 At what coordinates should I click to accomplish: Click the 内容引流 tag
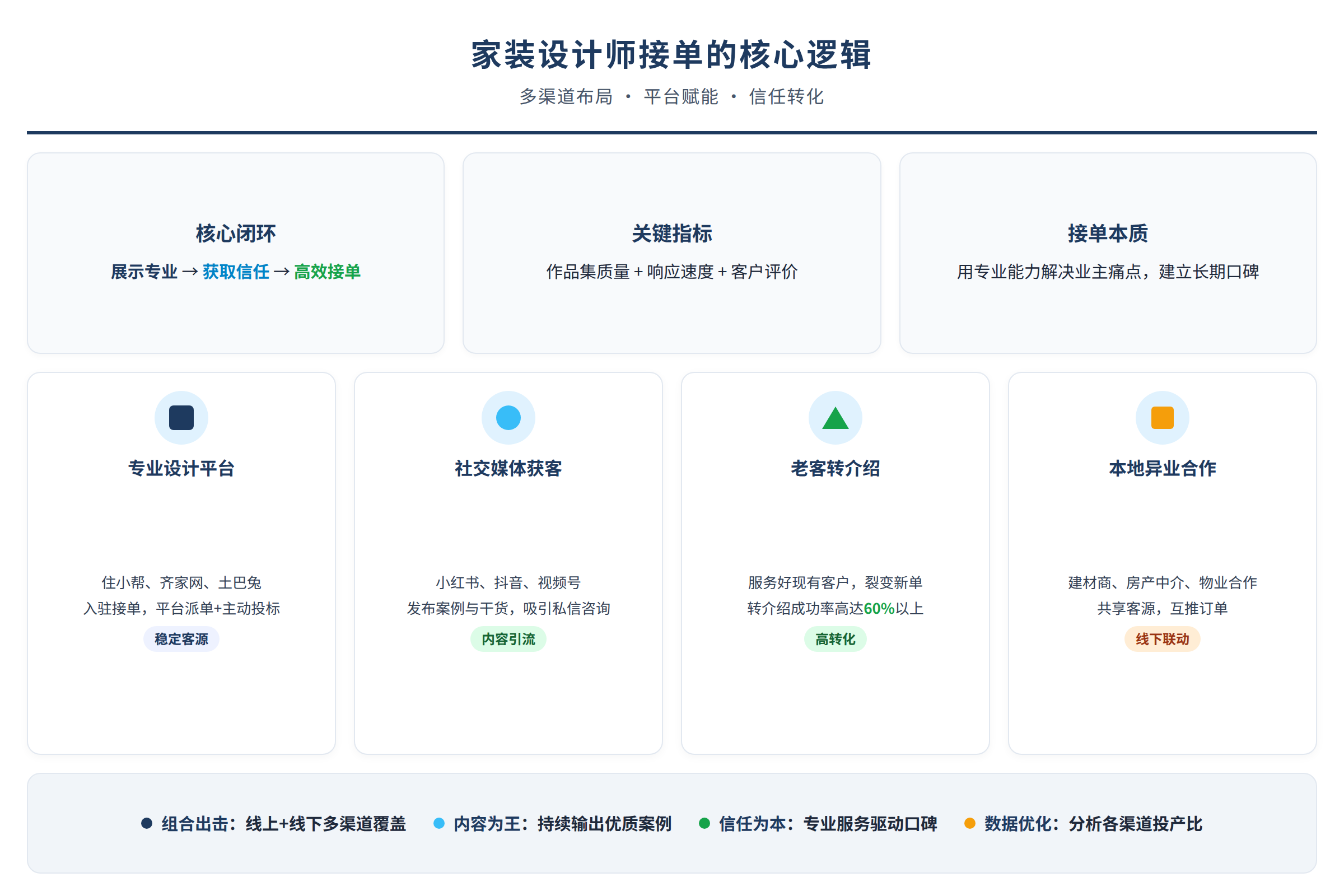508,639
